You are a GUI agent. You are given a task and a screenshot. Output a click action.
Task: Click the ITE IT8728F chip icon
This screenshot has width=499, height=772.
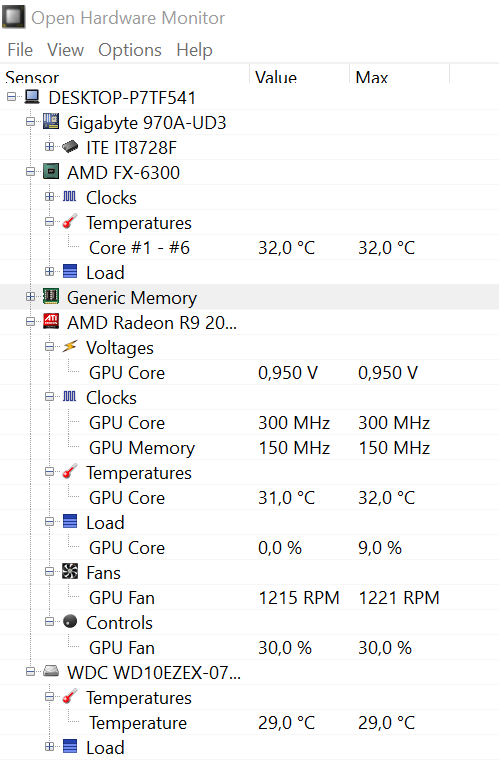pyautogui.click(x=70, y=147)
